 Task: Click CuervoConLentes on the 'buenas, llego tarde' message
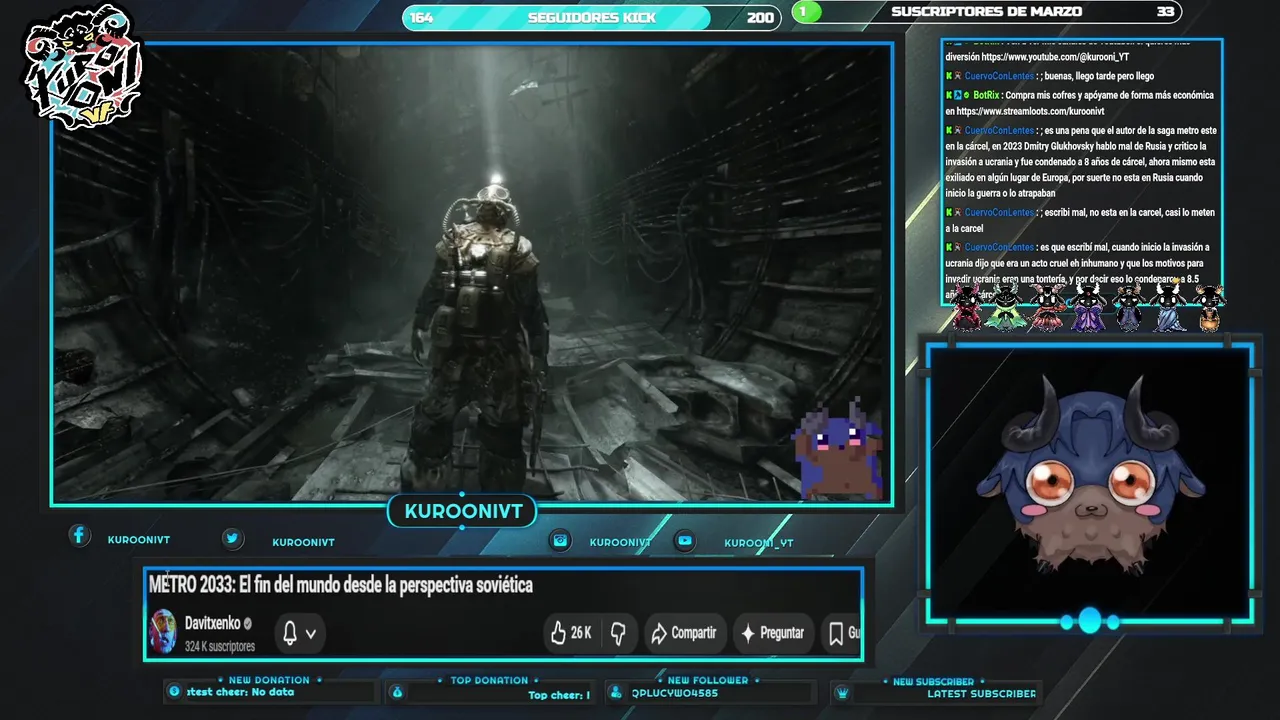click(x=999, y=76)
